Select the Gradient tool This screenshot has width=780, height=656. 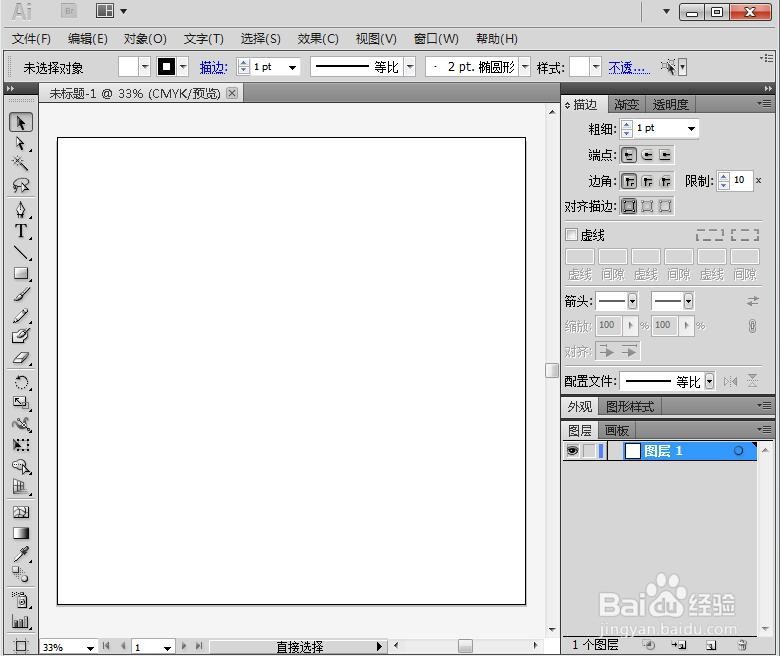(x=20, y=533)
